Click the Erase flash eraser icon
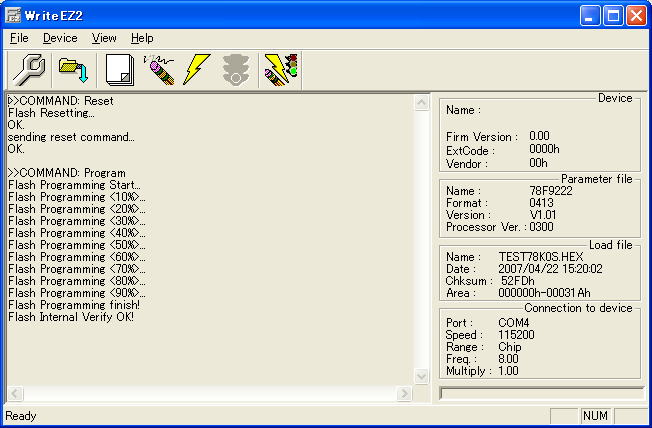Viewport: 652px width, 428px height. coord(159,69)
